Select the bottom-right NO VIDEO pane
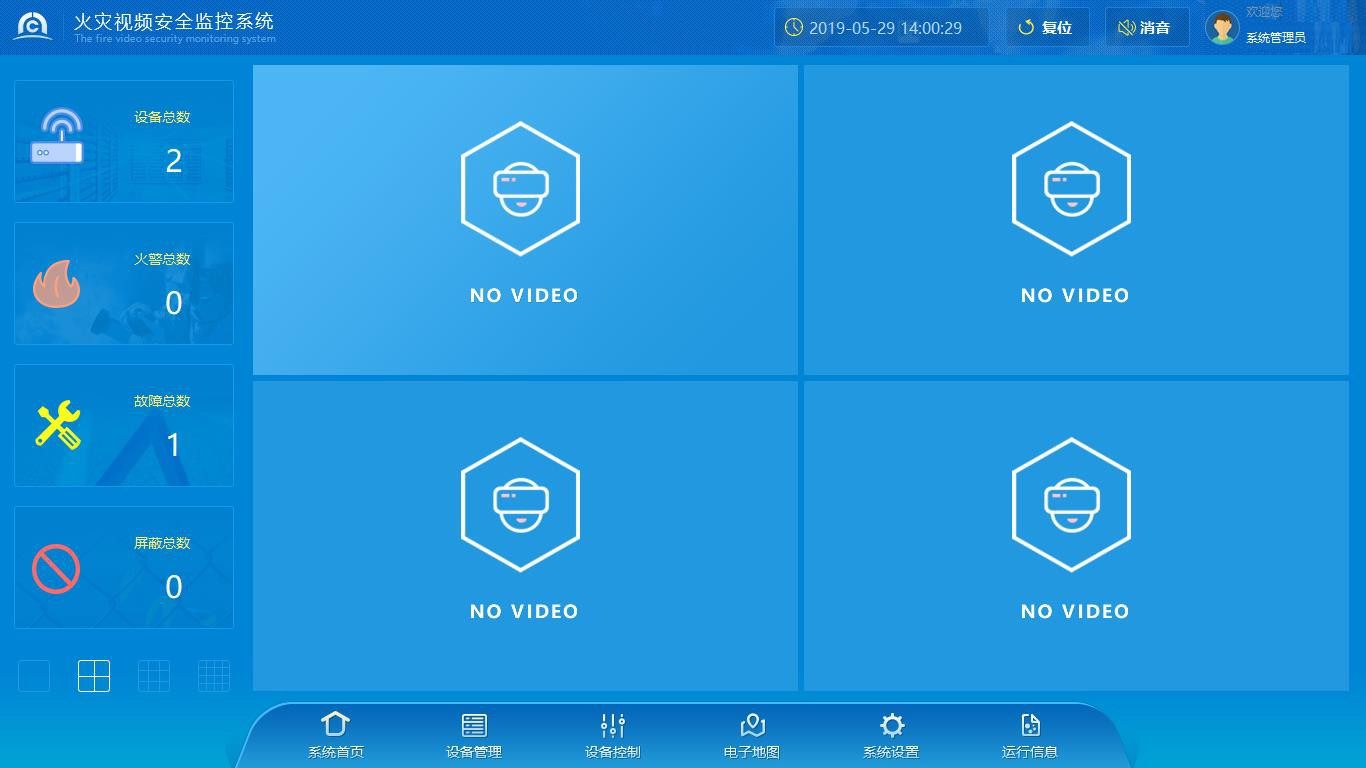 tap(1076, 535)
